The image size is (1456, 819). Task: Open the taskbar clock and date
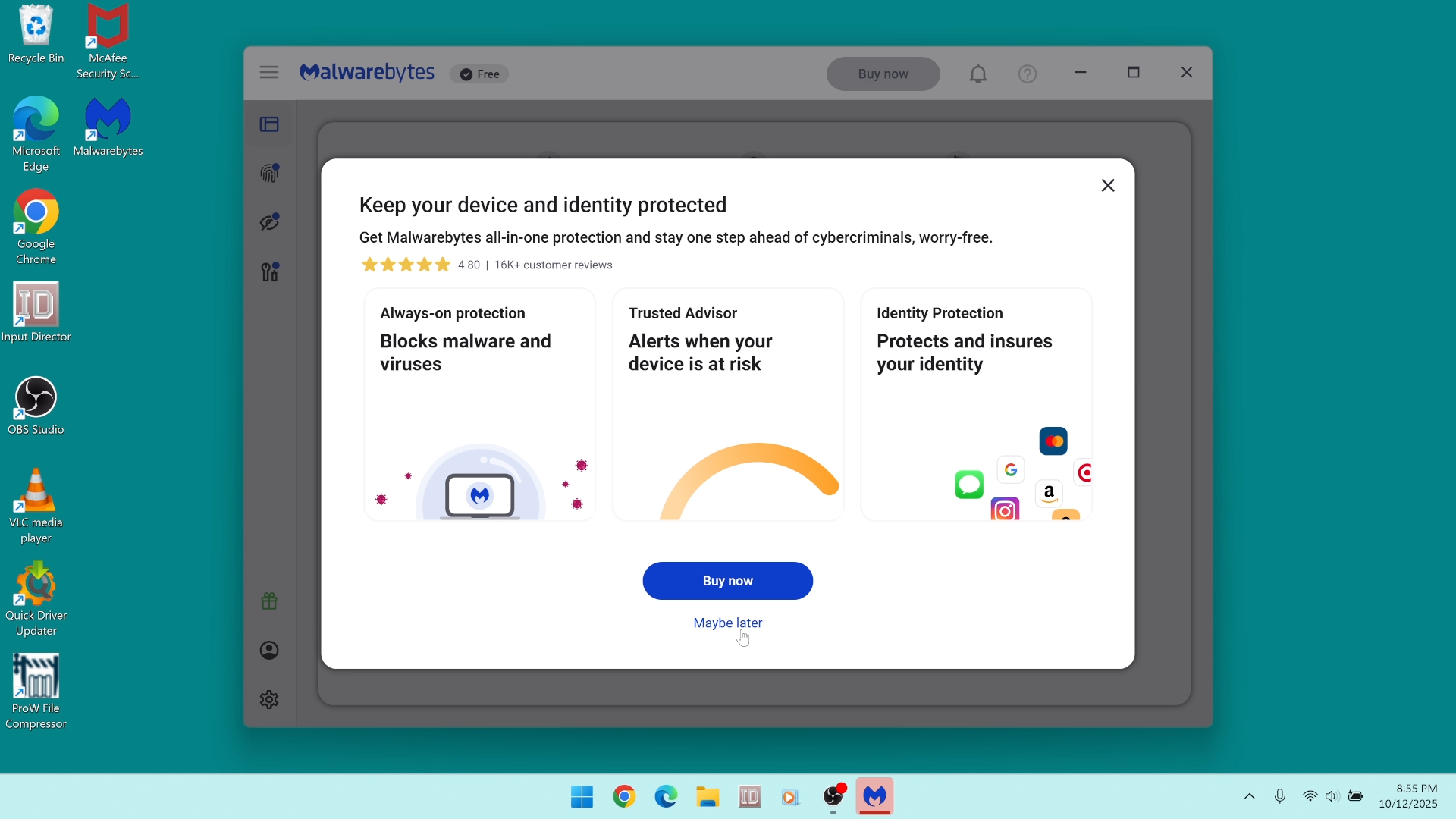coord(1408,796)
